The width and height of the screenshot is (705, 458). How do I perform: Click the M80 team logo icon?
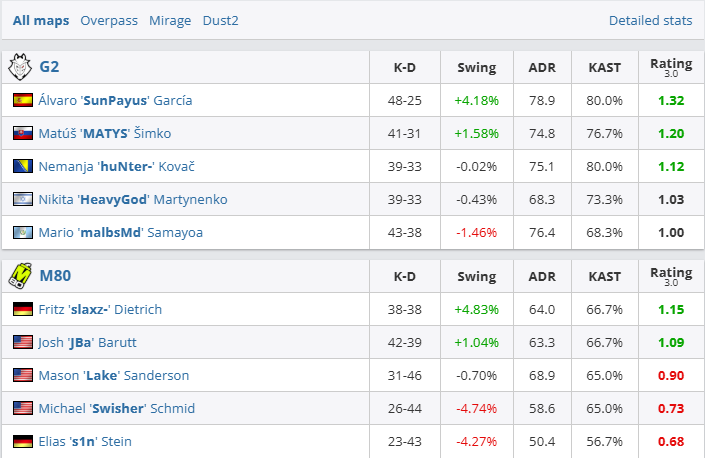(20, 276)
